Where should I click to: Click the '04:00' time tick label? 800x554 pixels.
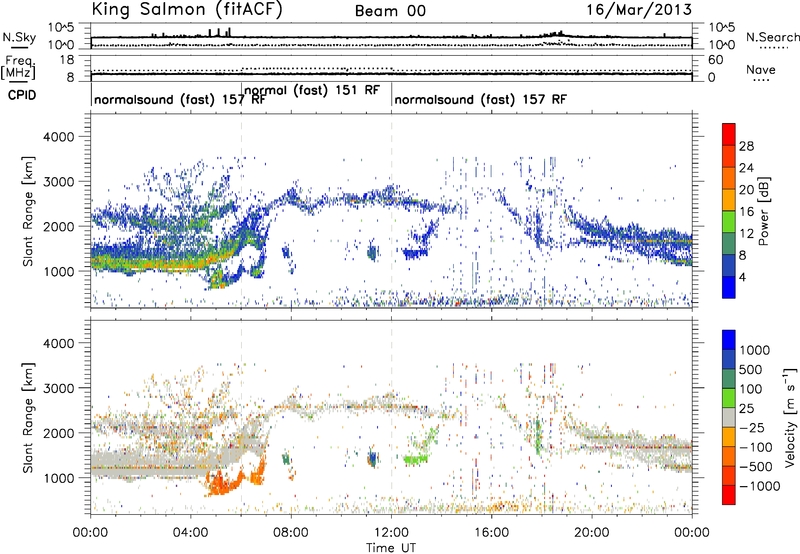tap(191, 533)
